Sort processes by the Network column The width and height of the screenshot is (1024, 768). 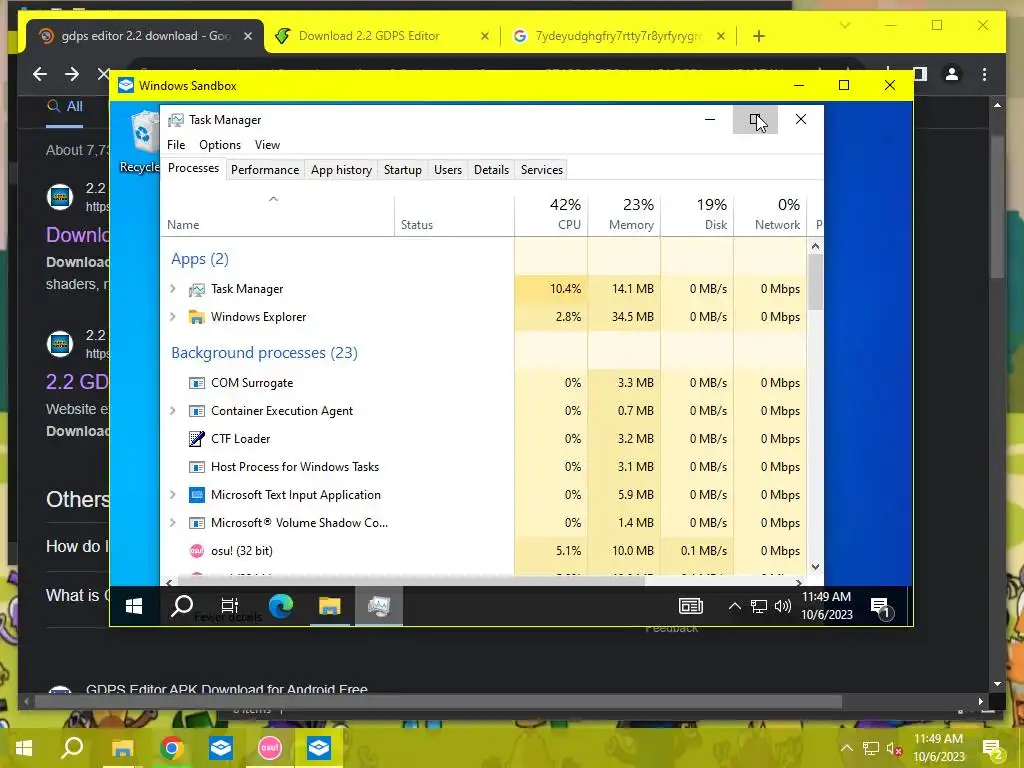[771, 214]
